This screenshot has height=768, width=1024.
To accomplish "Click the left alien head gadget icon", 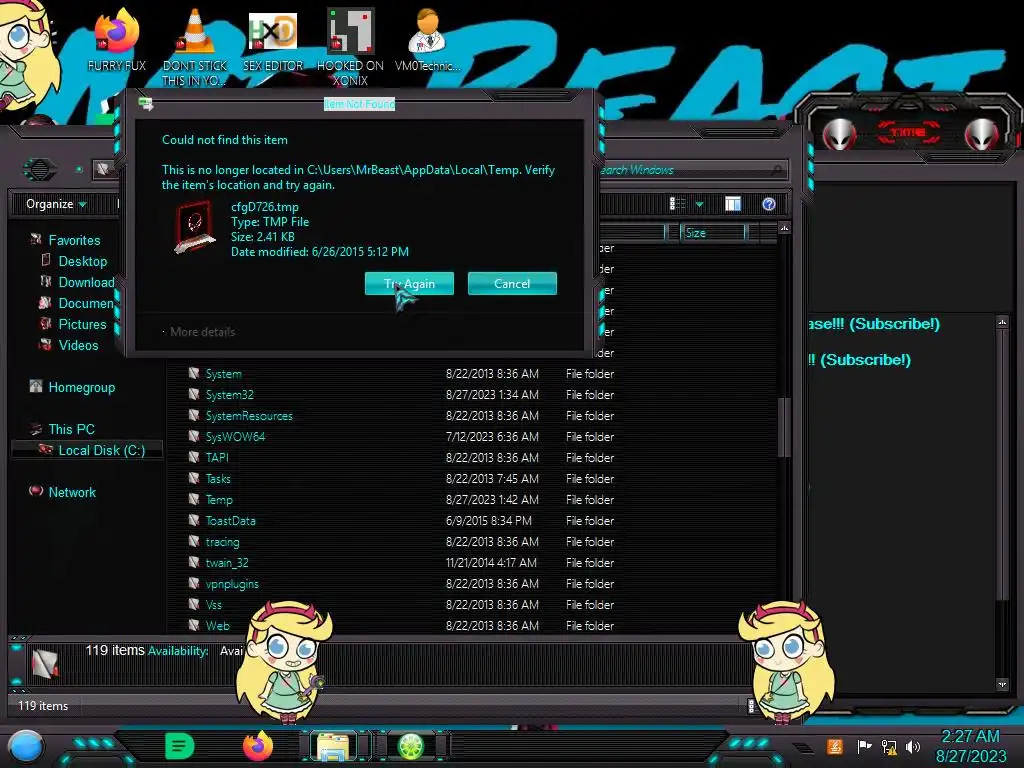I will click(x=839, y=134).
